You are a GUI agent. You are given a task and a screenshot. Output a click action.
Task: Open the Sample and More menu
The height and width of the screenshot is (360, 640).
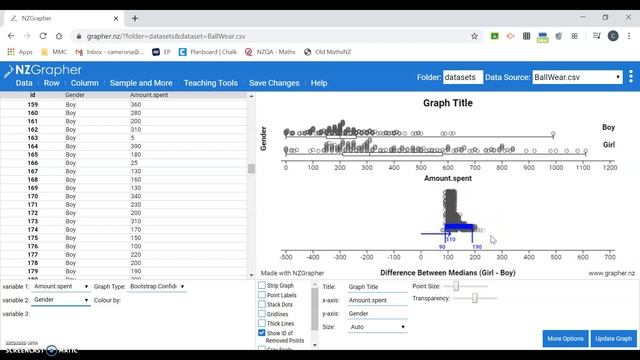(141, 83)
